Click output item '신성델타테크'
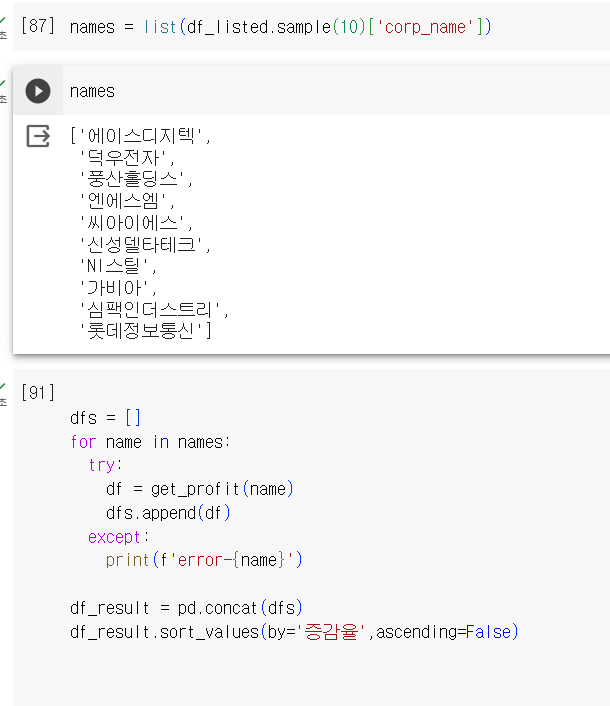The height and width of the screenshot is (706, 610). (141, 244)
